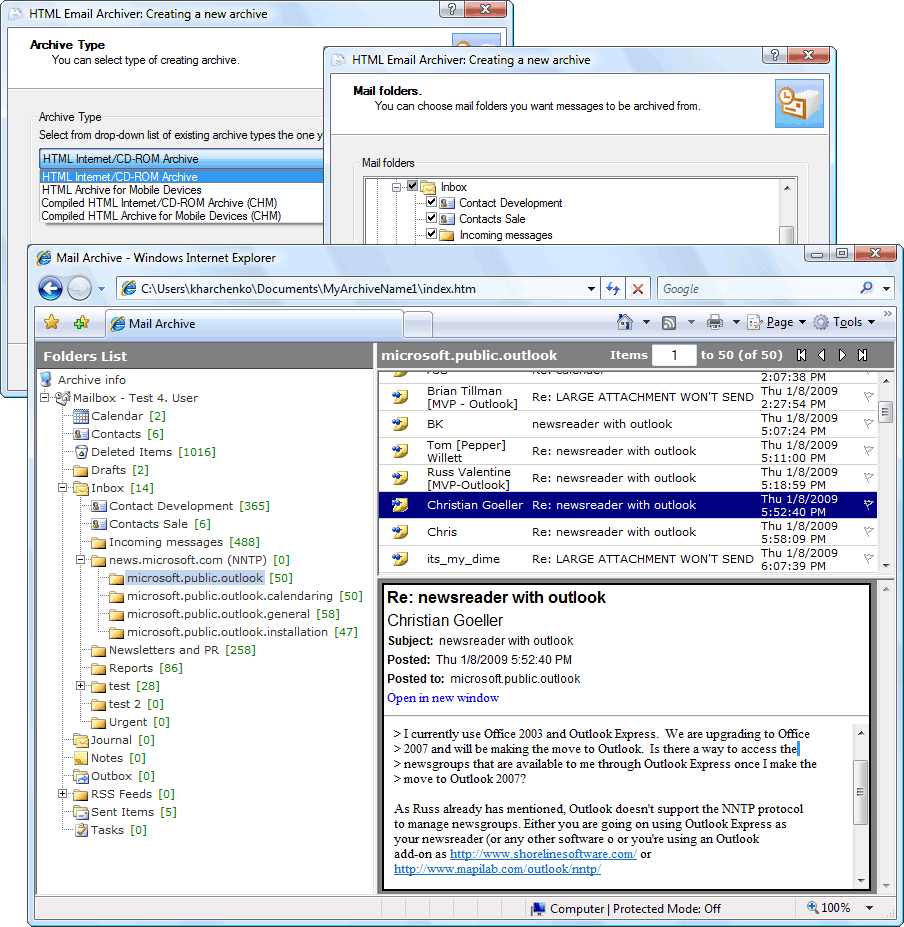This screenshot has width=904, height=927.
Task: Open the Favorites Center star
Action: [52, 322]
